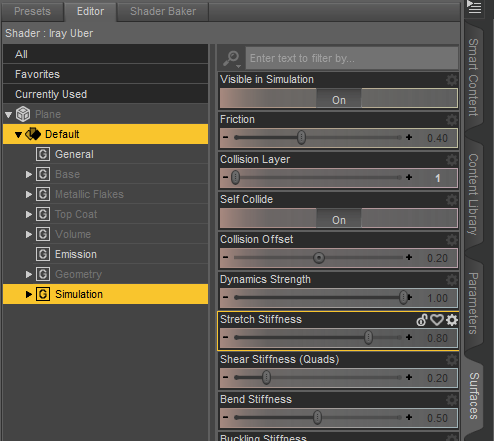Decrease Friction with minus button

(x=226, y=137)
